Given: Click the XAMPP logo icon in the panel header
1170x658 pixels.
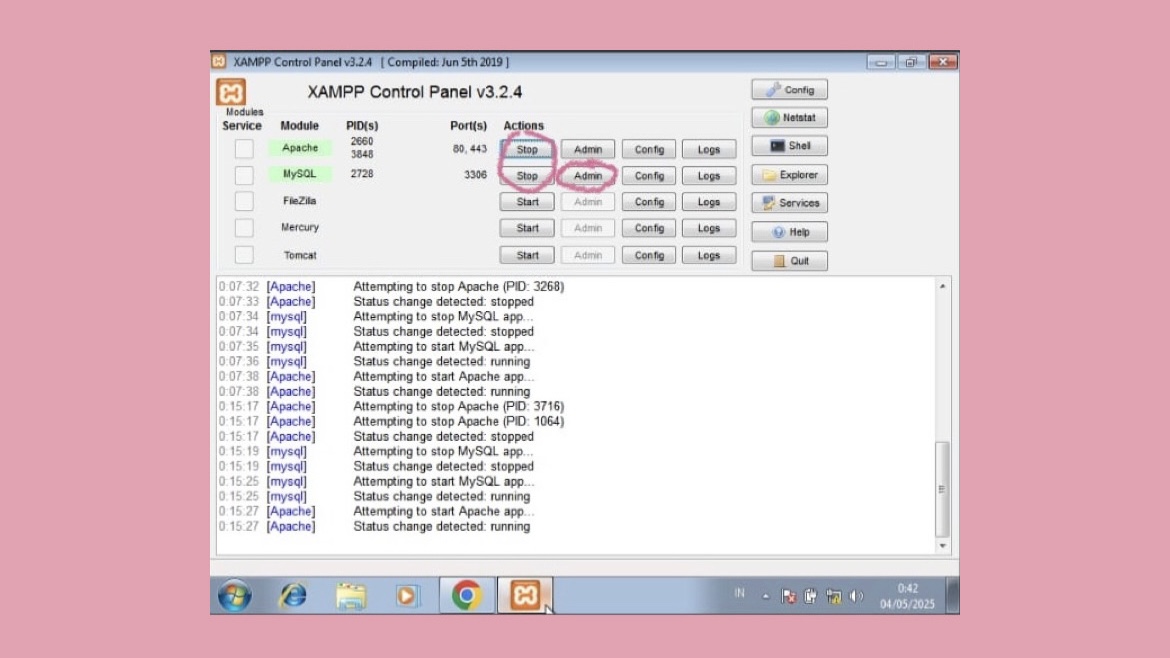Looking at the screenshot, I should (231, 92).
